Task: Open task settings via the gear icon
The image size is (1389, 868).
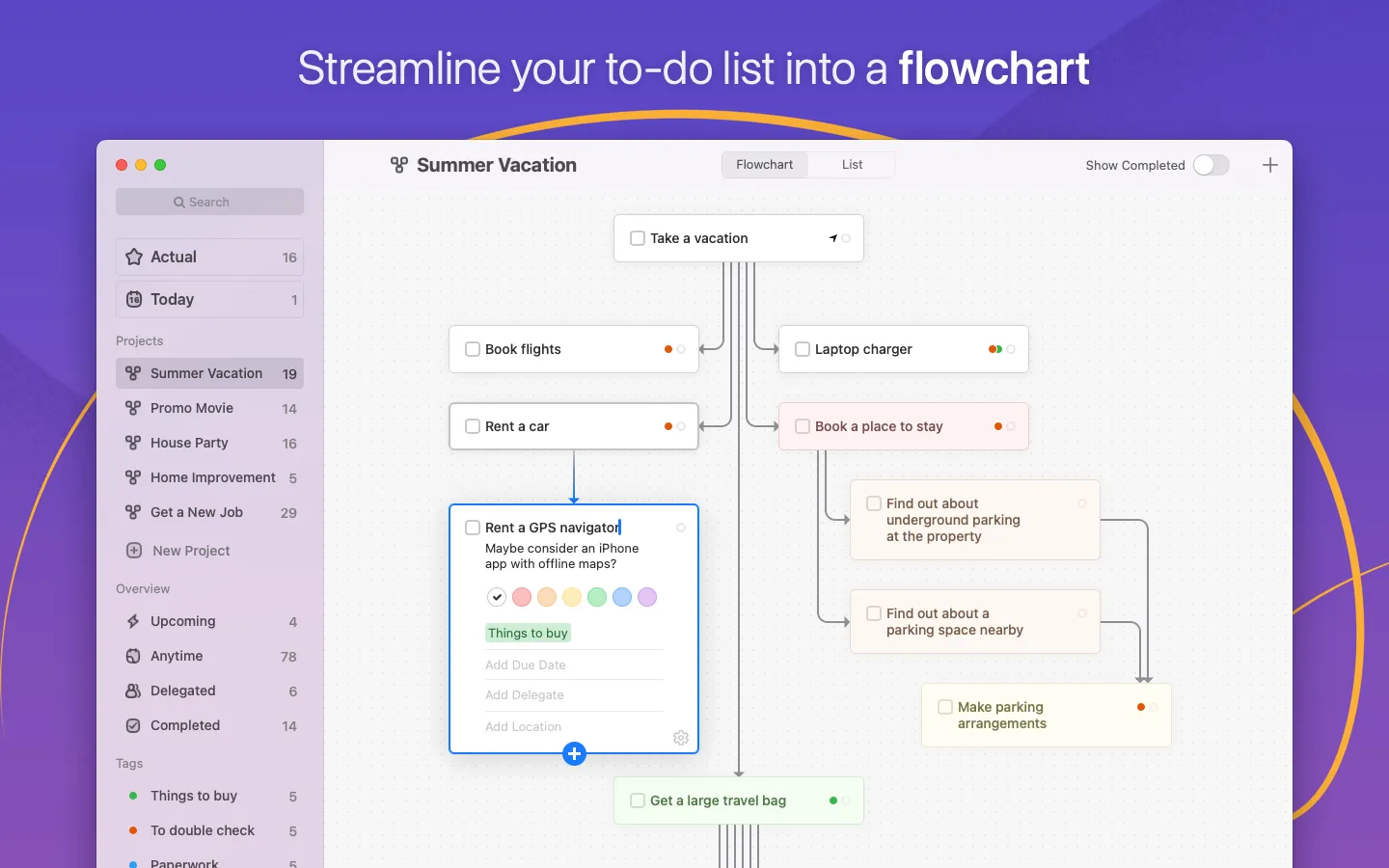Action: click(x=681, y=738)
